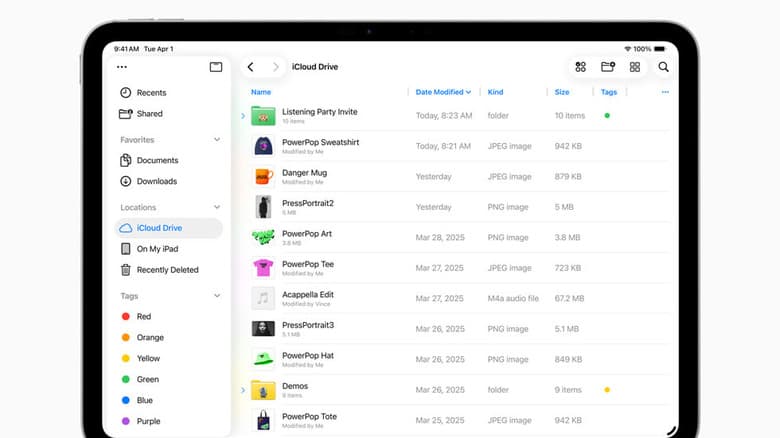The height and width of the screenshot is (438, 780).
Task: Select iCloud Drive in the sidebar
Action: pos(159,228)
